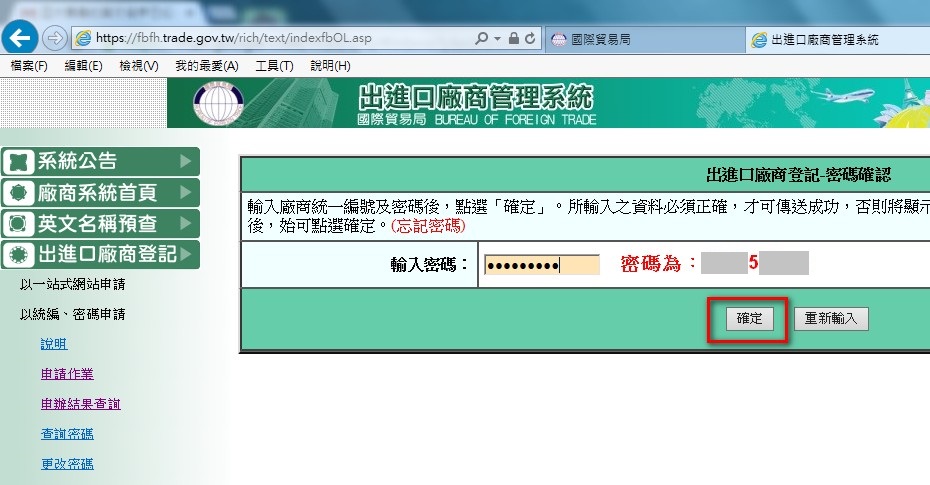Click the browser Forward arrow button

coord(55,39)
